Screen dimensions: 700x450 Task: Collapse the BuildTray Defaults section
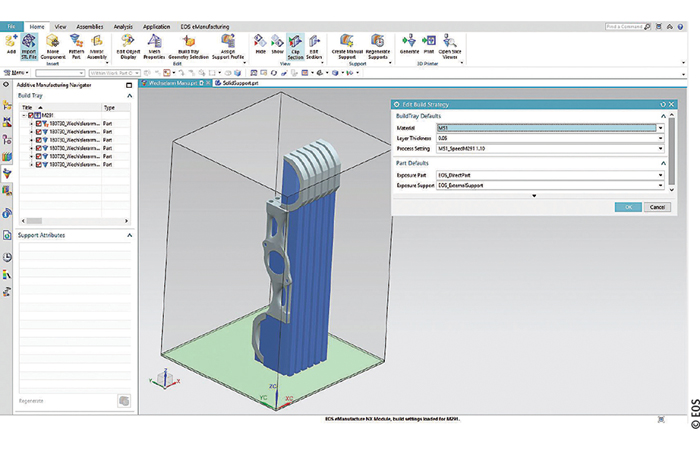pyautogui.click(x=663, y=116)
